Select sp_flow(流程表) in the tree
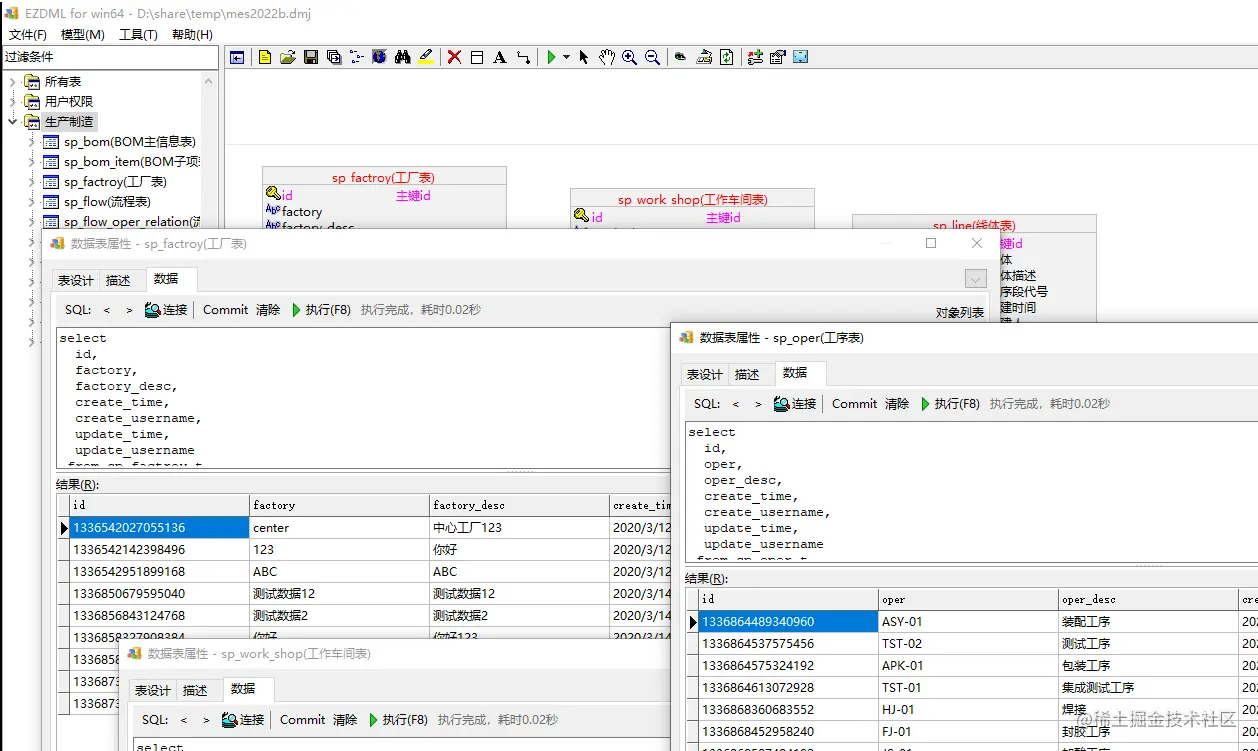Image resolution: width=1258 pixels, height=751 pixels. tap(107, 202)
